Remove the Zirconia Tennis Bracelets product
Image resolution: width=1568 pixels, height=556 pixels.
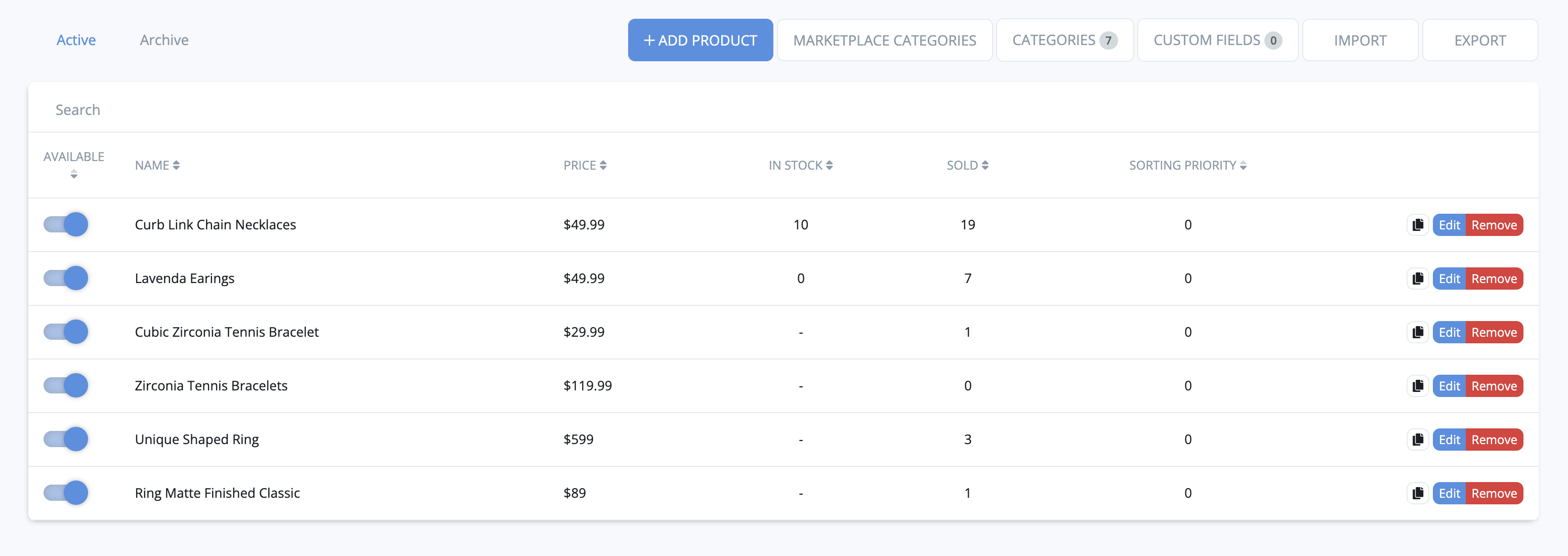1493,385
